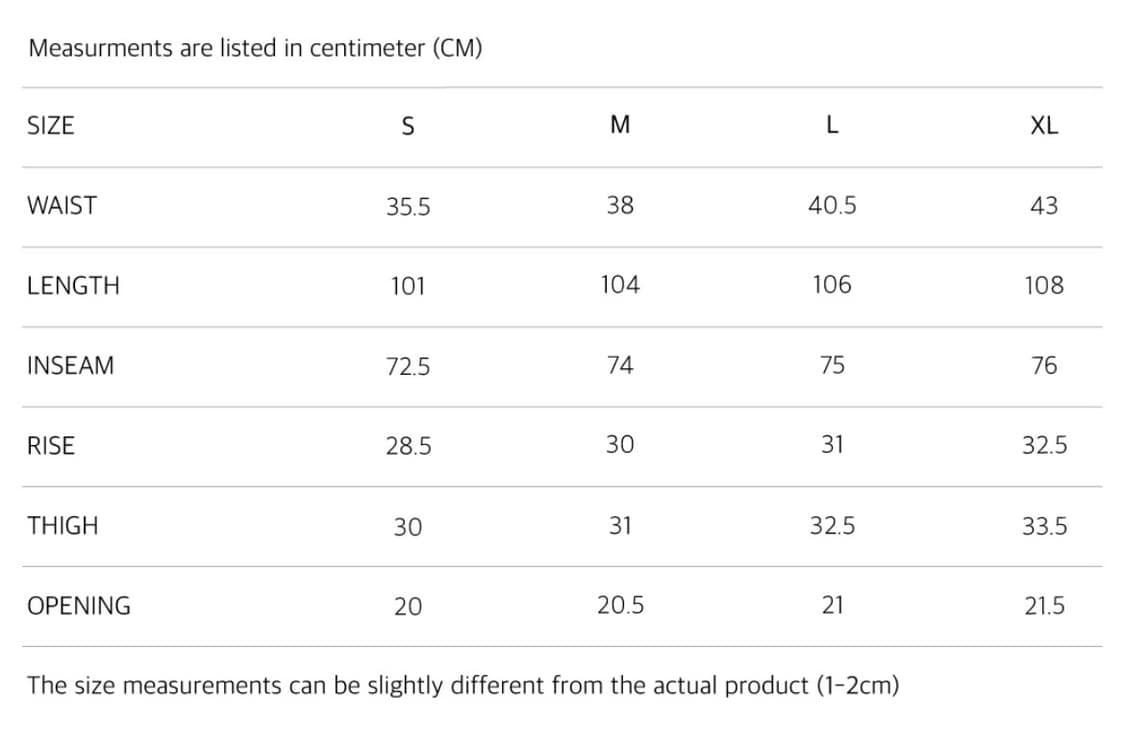The width and height of the screenshot is (1125, 742).
Task: Click the L size column header
Action: [832, 125]
